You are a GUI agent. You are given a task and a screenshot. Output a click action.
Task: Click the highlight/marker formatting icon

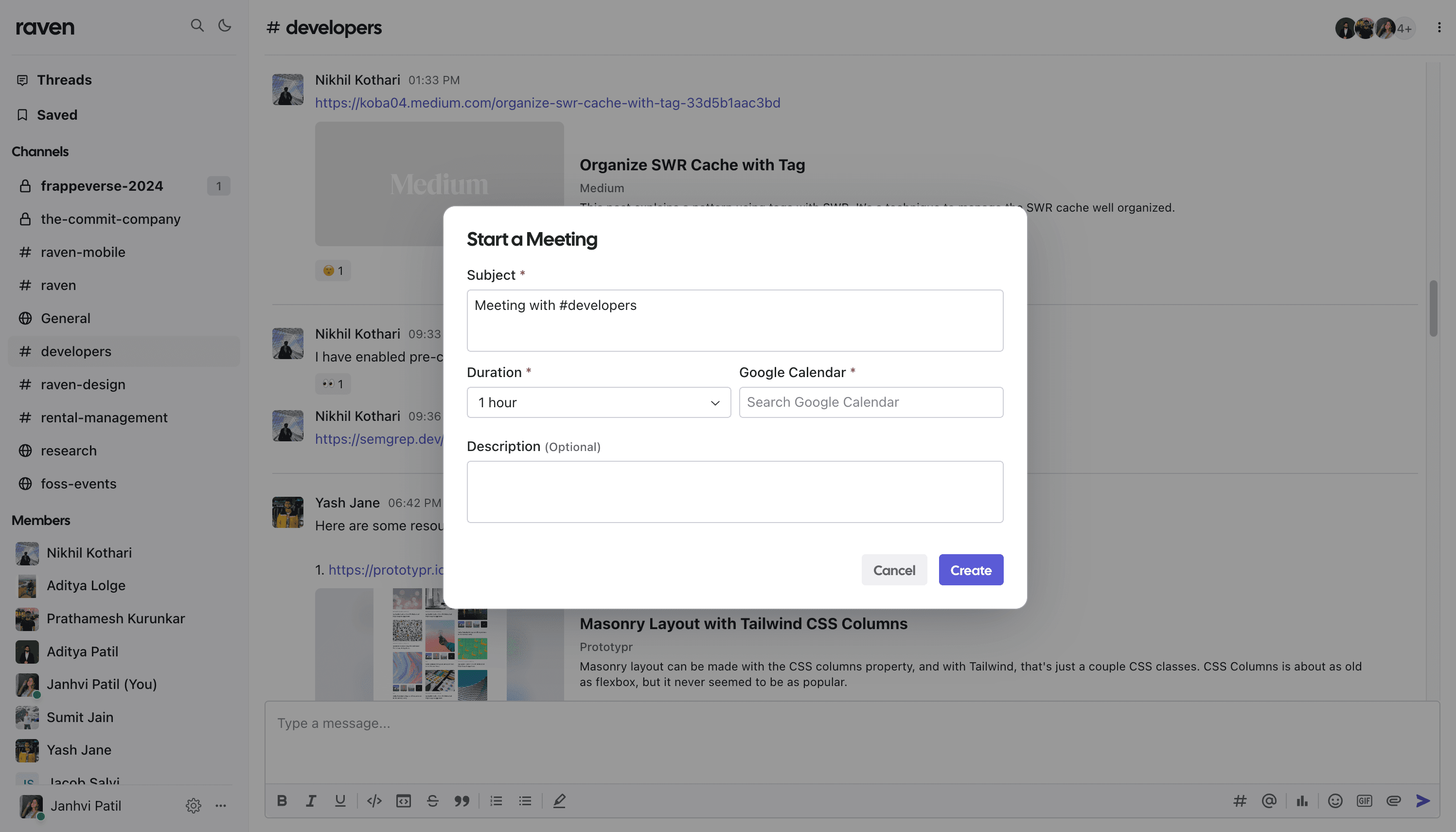[559, 800]
